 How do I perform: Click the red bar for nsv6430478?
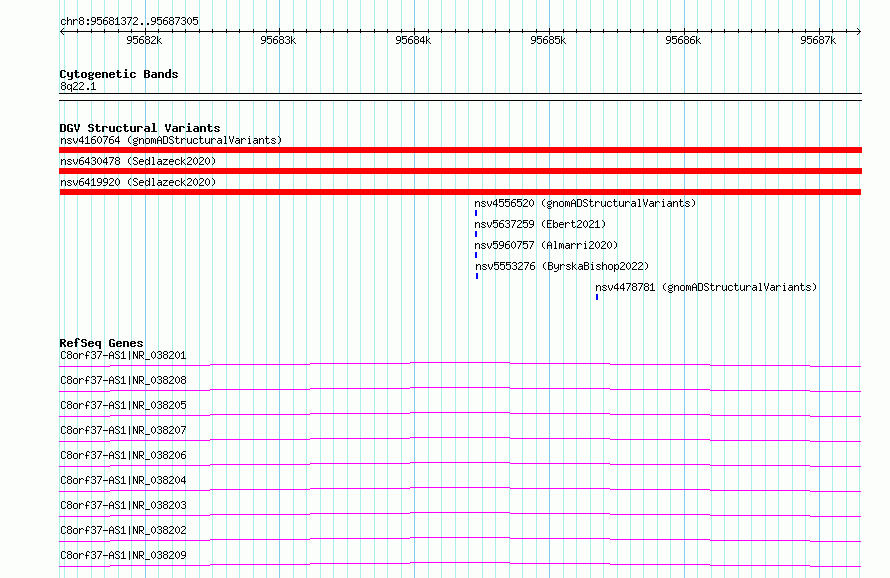pyautogui.click(x=460, y=171)
